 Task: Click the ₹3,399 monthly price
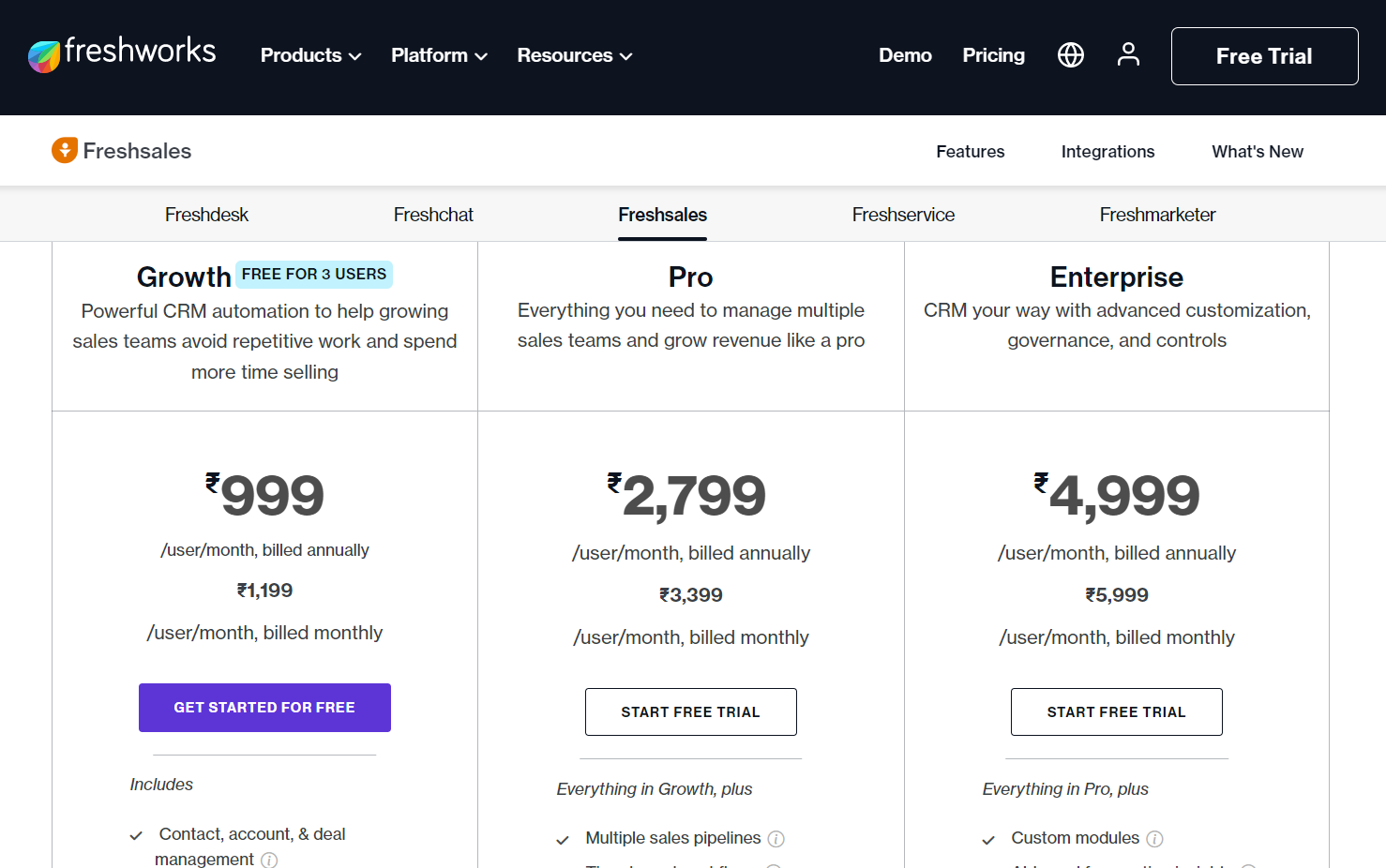point(691,595)
